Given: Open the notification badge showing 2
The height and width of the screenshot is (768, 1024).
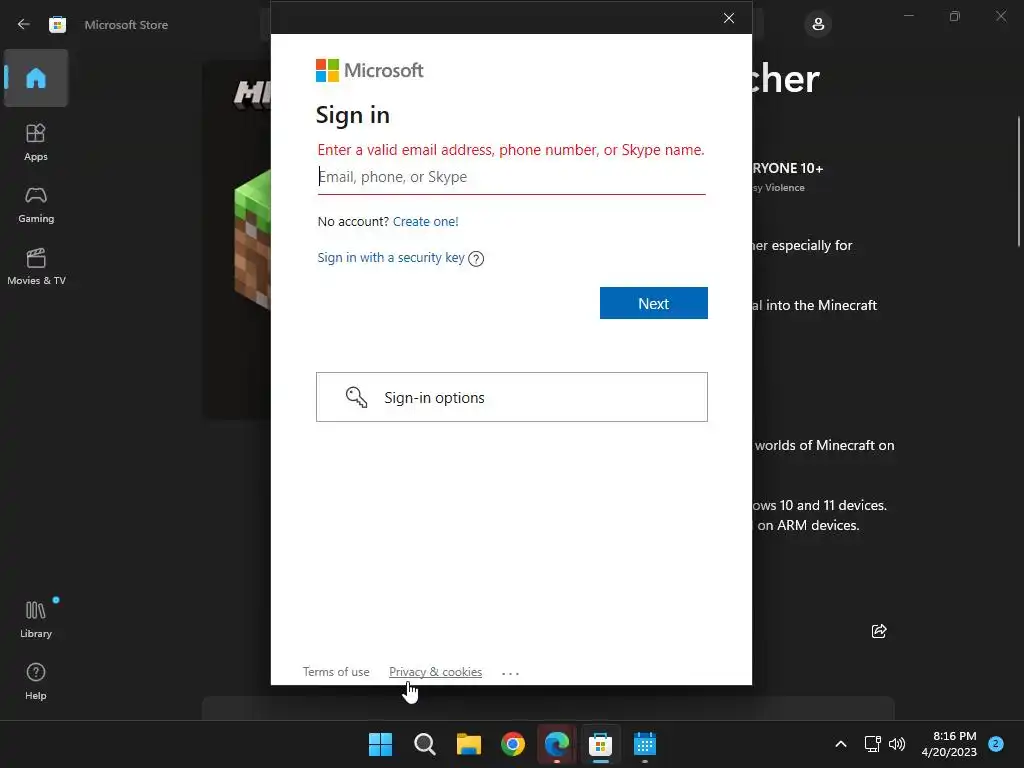Looking at the screenshot, I should 996,743.
